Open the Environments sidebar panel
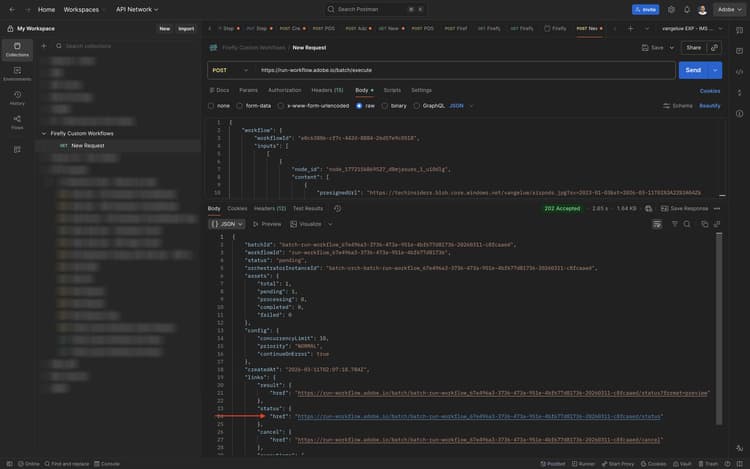This screenshot has height=469, width=750. (x=17, y=74)
